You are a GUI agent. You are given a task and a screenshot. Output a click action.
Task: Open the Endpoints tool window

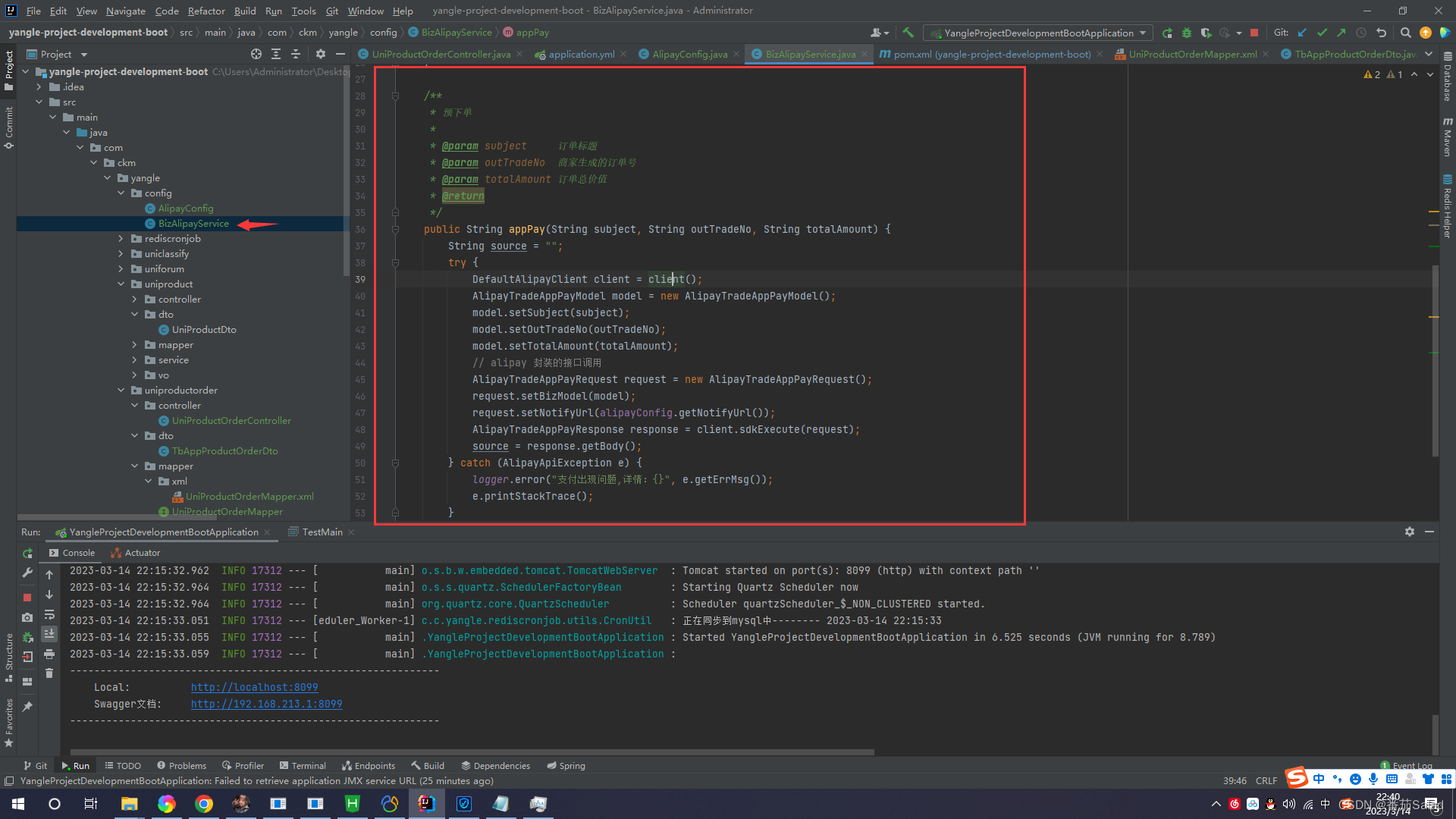[x=368, y=765]
